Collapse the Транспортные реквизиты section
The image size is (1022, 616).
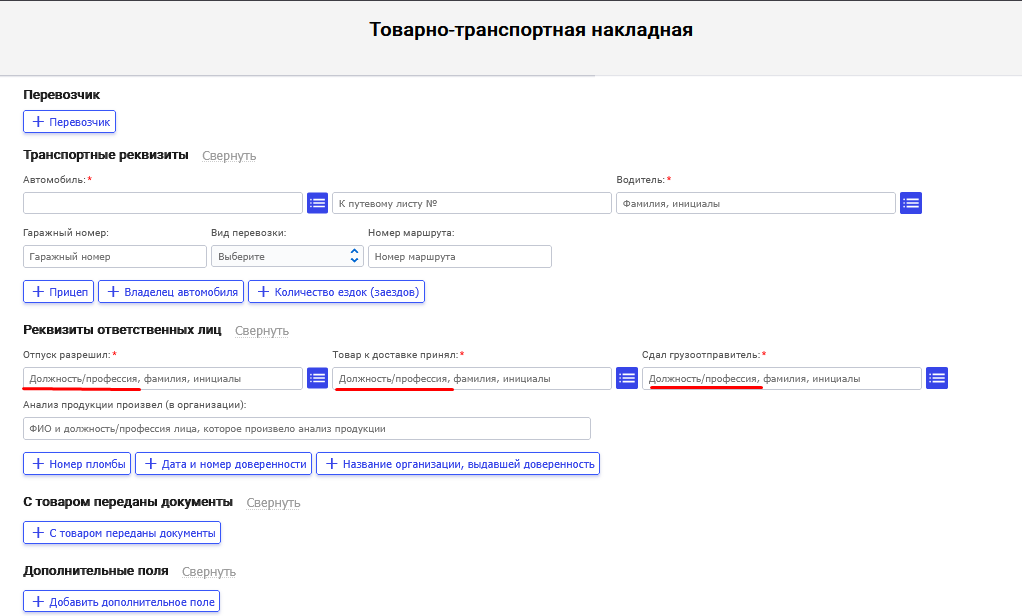tap(229, 156)
